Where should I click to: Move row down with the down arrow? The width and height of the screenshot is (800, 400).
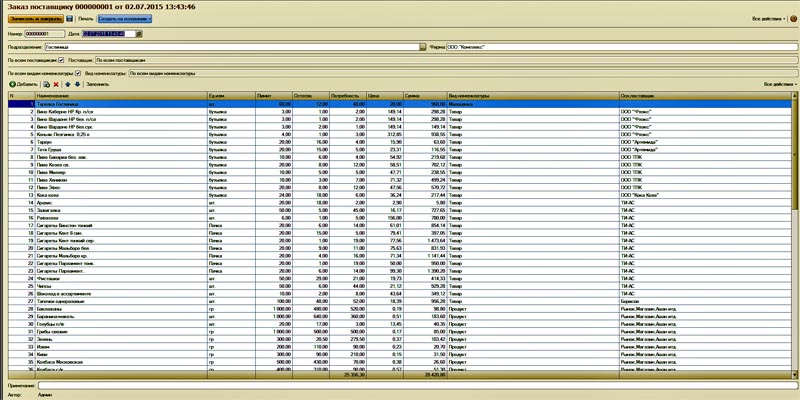click(x=77, y=84)
